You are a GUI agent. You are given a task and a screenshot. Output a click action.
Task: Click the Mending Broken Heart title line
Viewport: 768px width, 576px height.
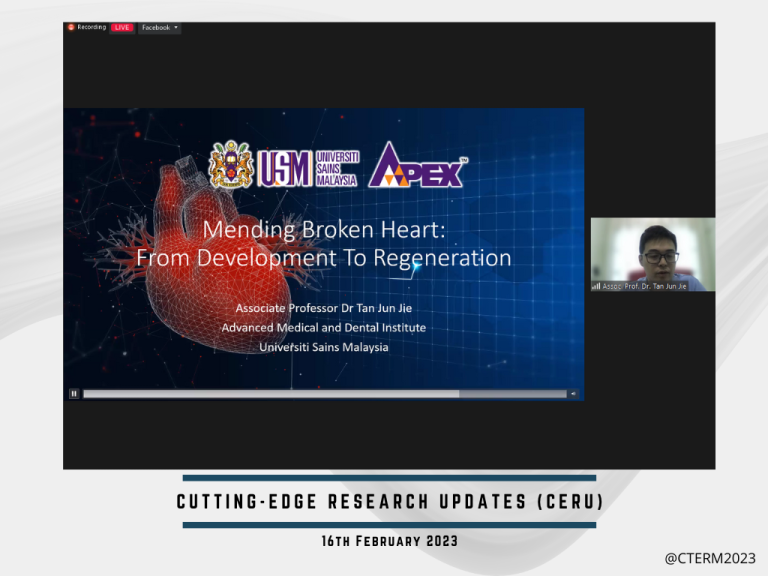pyautogui.click(x=324, y=229)
